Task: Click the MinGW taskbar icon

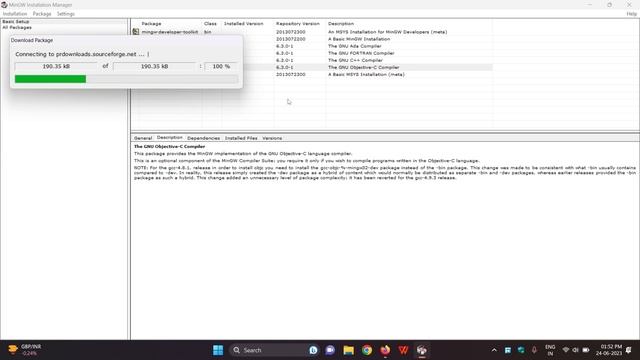Action: (422, 350)
